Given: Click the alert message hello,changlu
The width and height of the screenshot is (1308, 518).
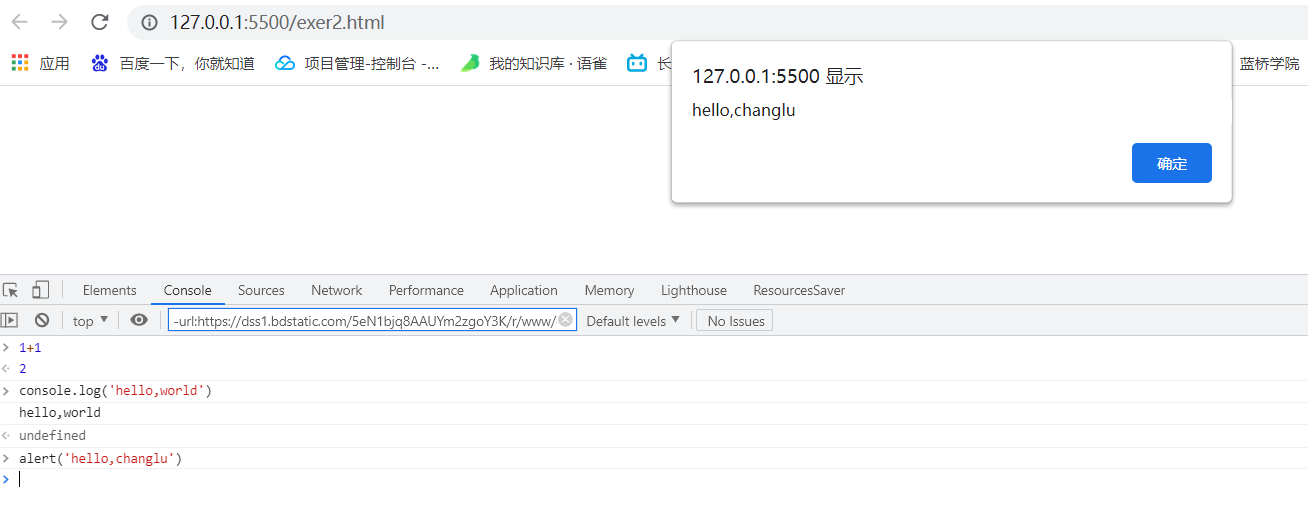Looking at the screenshot, I should [743, 111].
